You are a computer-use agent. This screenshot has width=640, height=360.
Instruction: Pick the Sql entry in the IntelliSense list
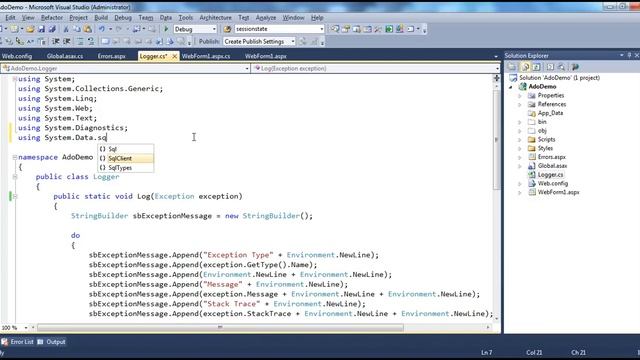(x=126, y=149)
